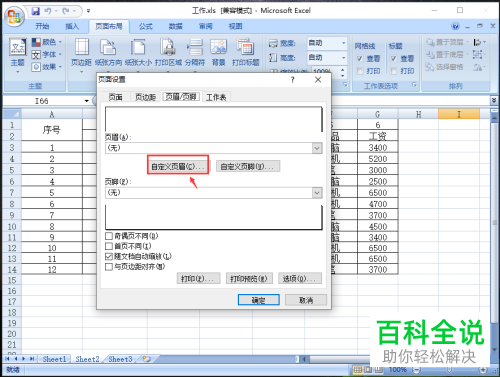Enable 与页边距对齐(M) checkbox

tap(109, 267)
